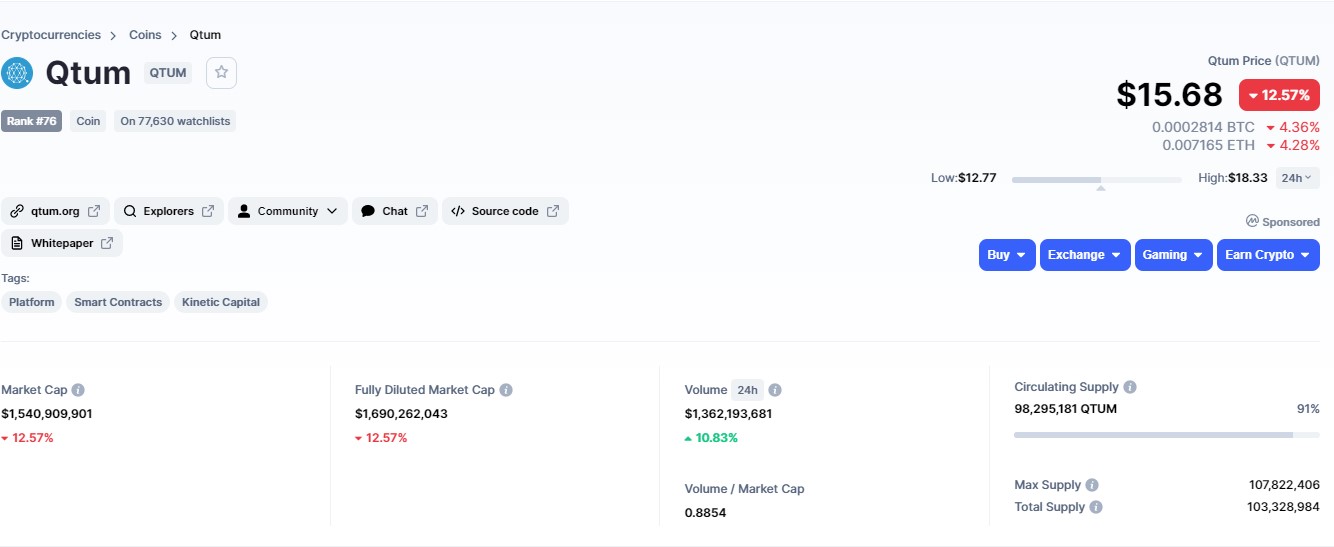The height and width of the screenshot is (547, 1334).
Task: Click the Volume / Market Cap value 0.8854
Action: (706, 512)
